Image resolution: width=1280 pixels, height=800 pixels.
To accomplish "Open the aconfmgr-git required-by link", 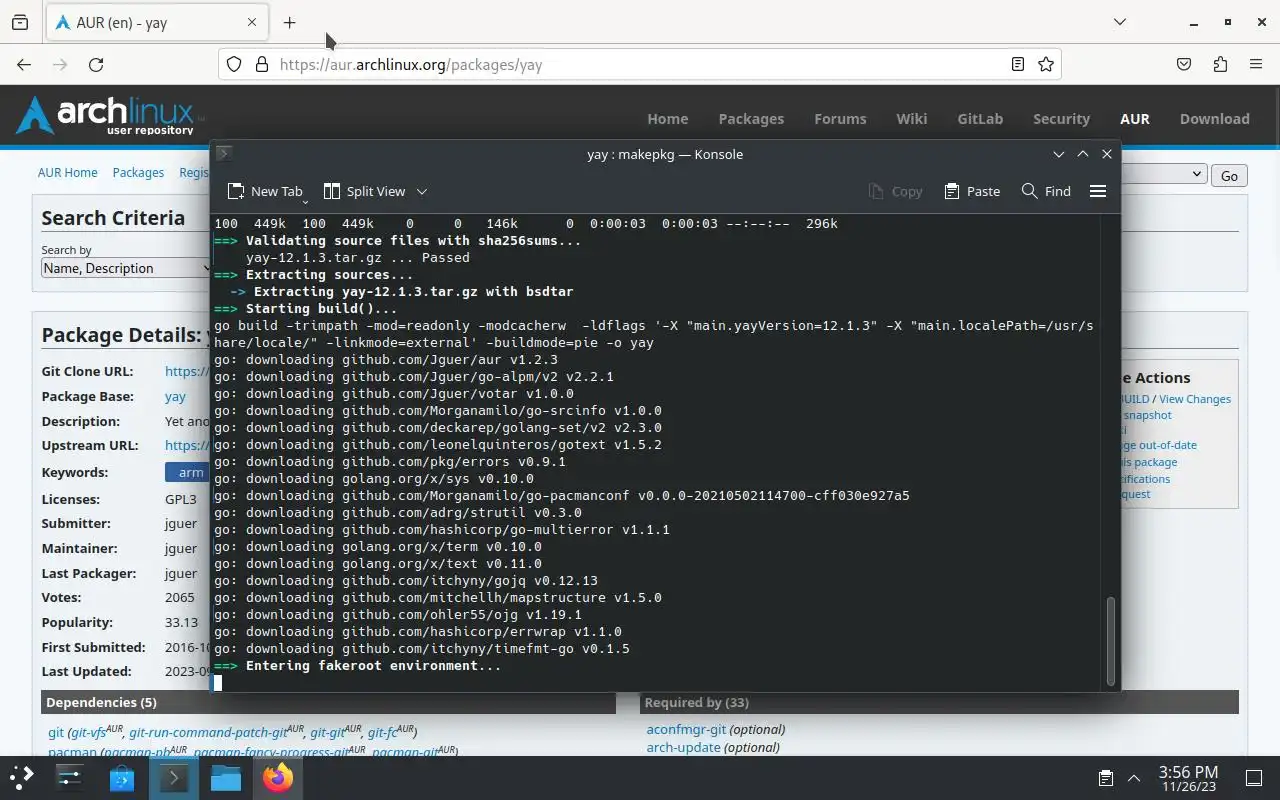I will tap(686, 729).
